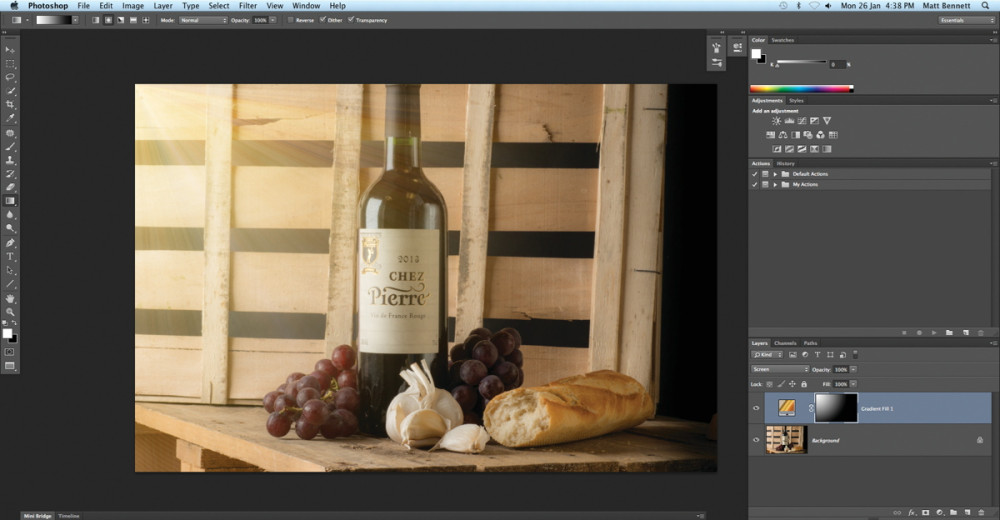
Task: Open the layer Fill dropdown arrow
Action: [x=853, y=384]
